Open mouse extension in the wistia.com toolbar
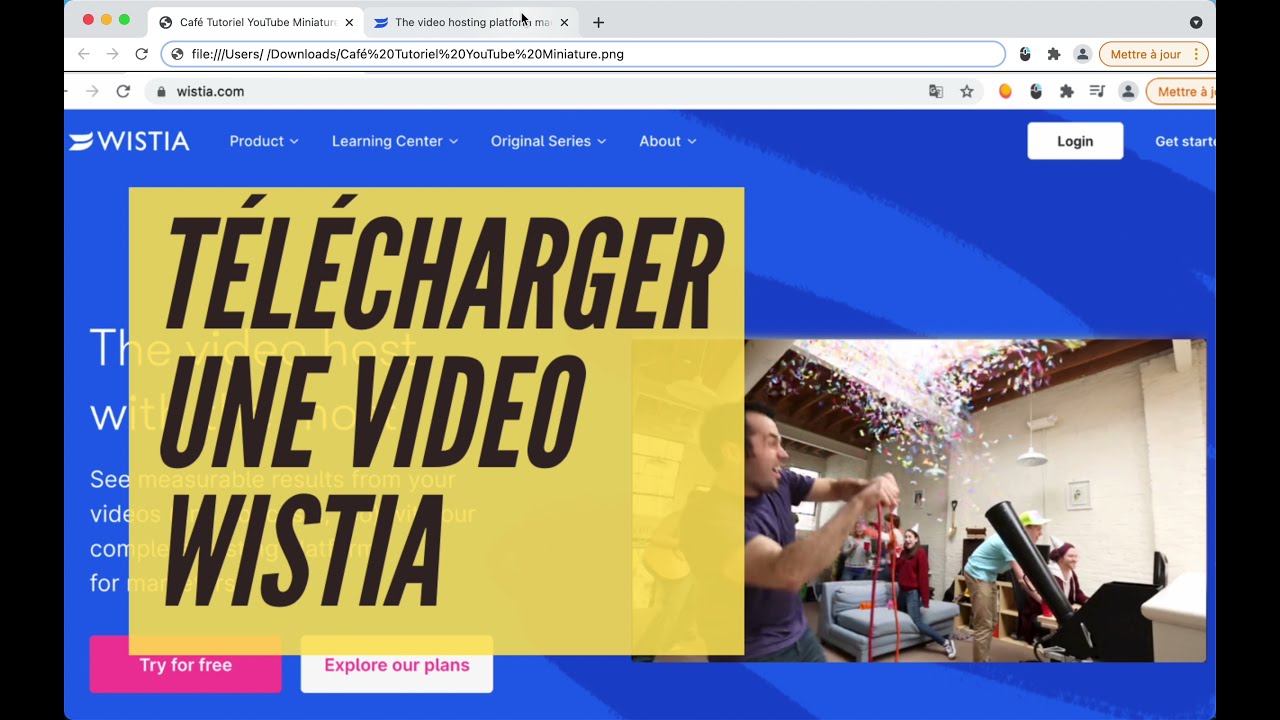This screenshot has height=720, width=1280. (1036, 91)
